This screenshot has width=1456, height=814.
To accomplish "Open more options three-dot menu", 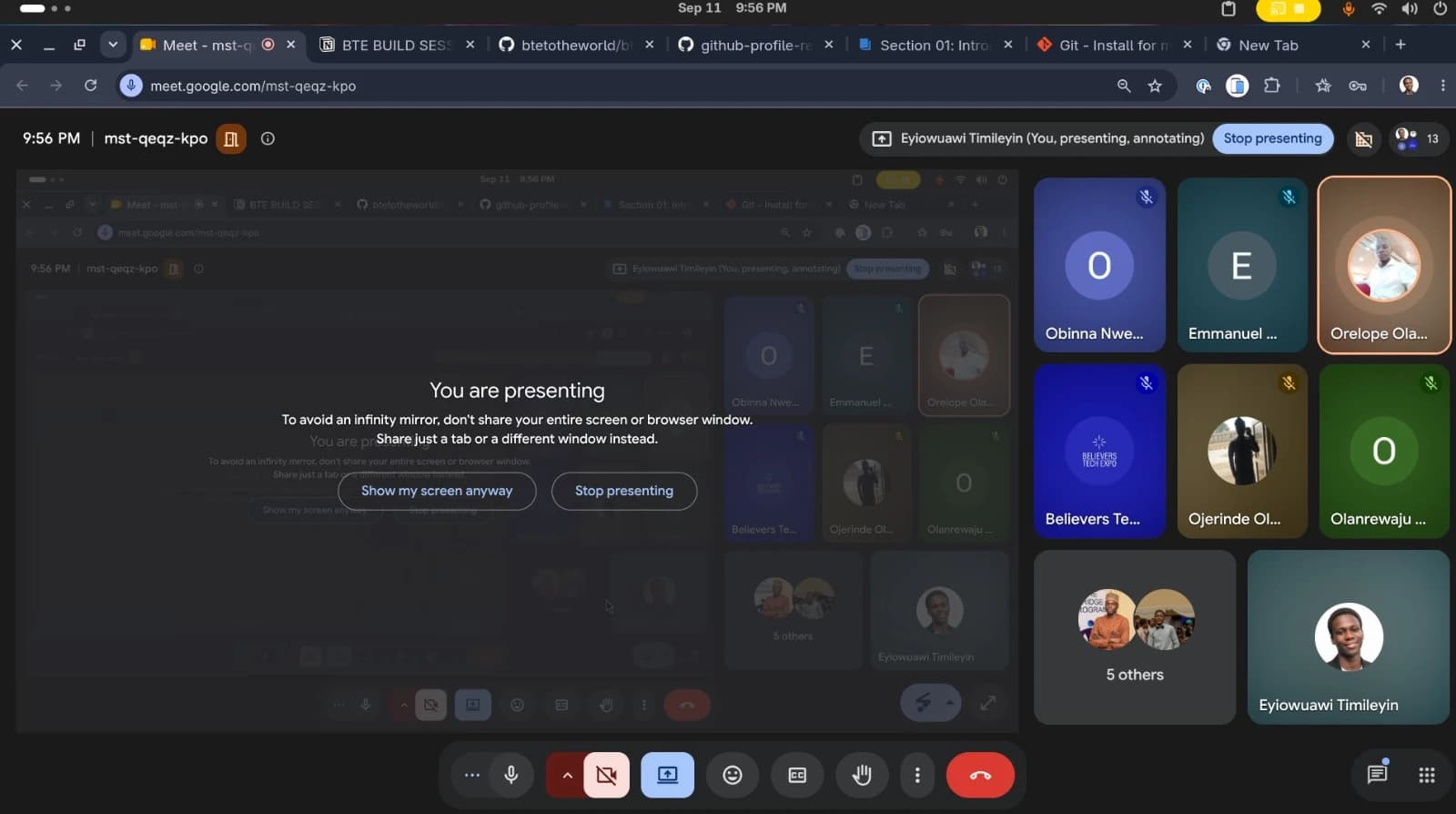I will (917, 775).
